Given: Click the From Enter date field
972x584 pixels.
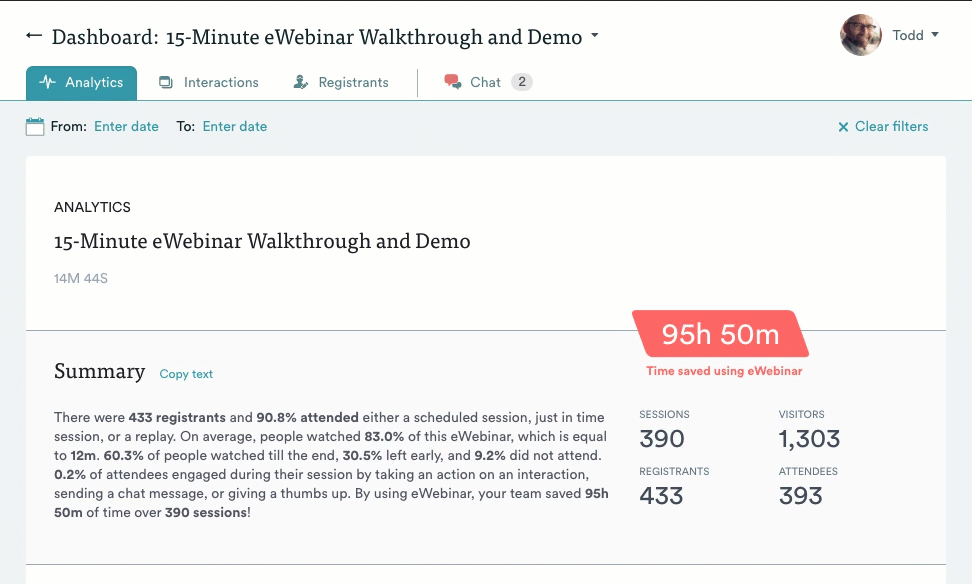Looking at the screenshot, I should (127, 126).
